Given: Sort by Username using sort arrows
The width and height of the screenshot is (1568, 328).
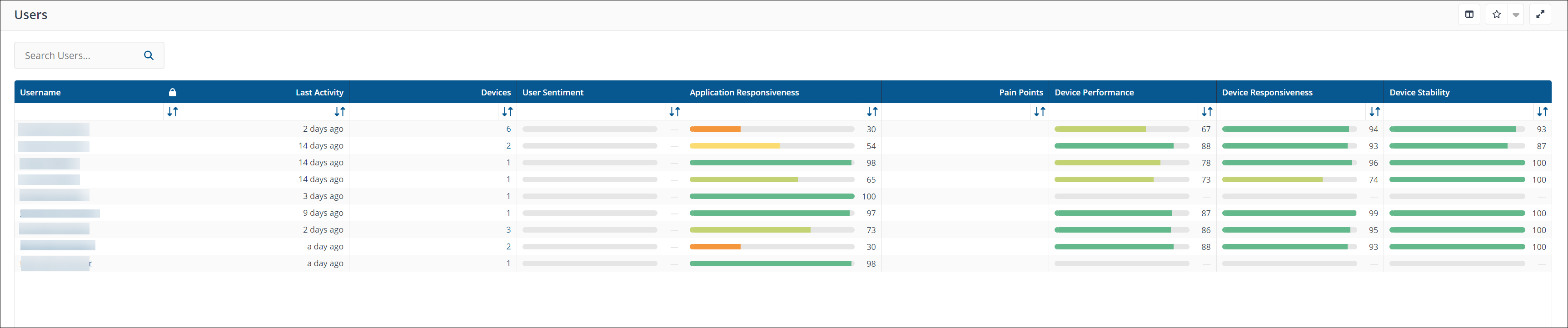Looking at the screenshot, I should [x=172, y=111].
